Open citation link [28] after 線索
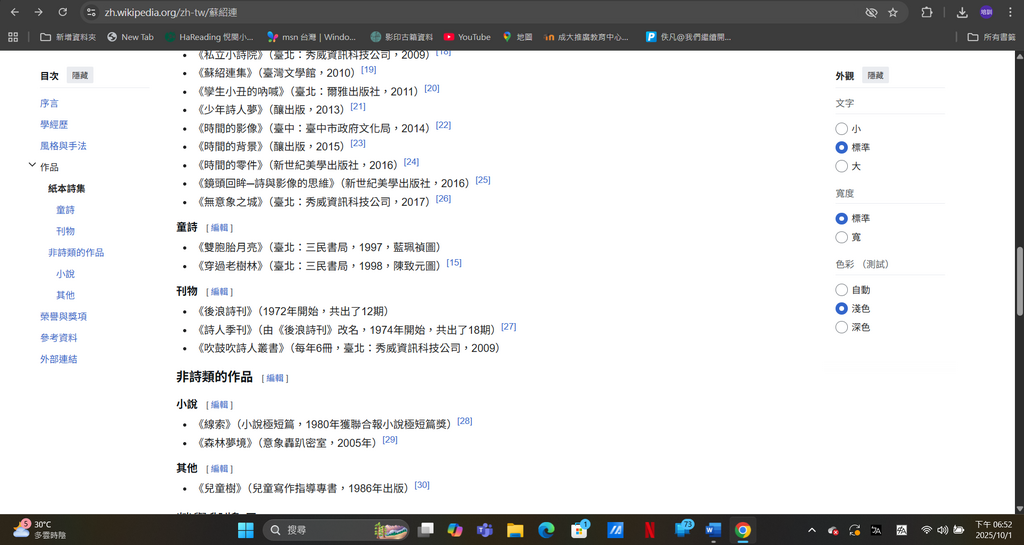Screen dimensions: 1024x545 [464, 421]
